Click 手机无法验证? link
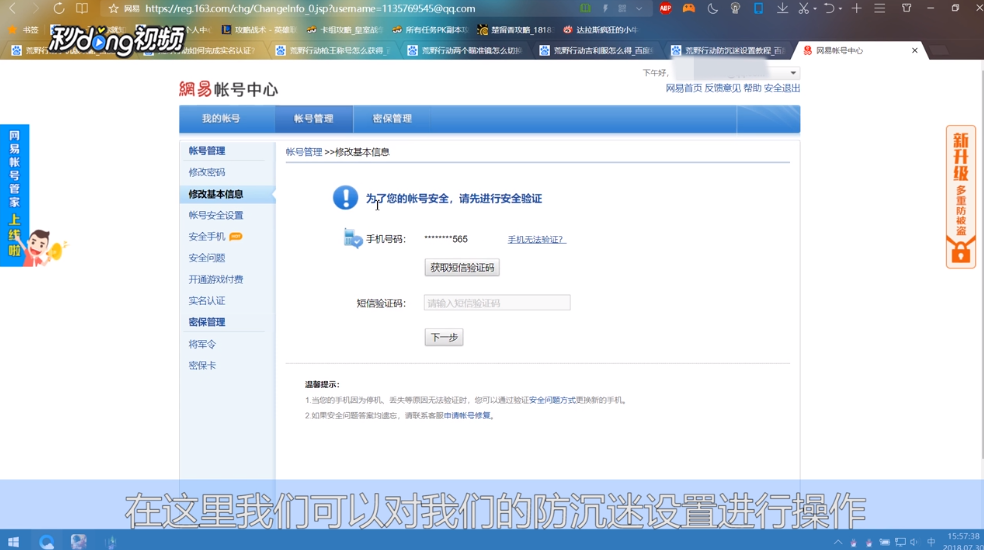Viewport: 984px width, 550px height. click(x=537, y=239)
